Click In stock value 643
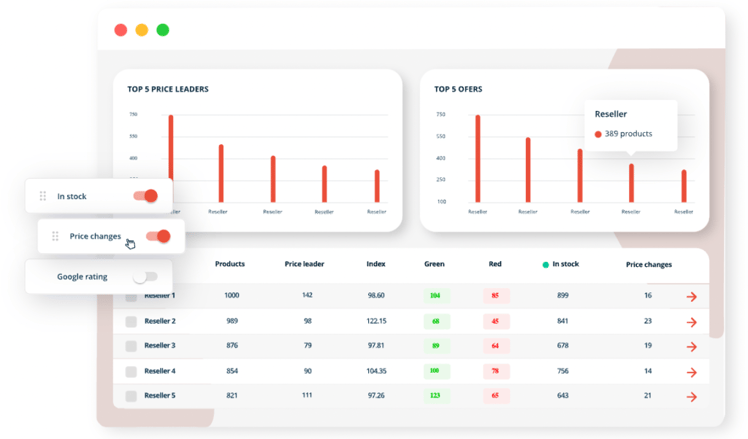Screen dimensions: 748x439 tap(563, 396)
